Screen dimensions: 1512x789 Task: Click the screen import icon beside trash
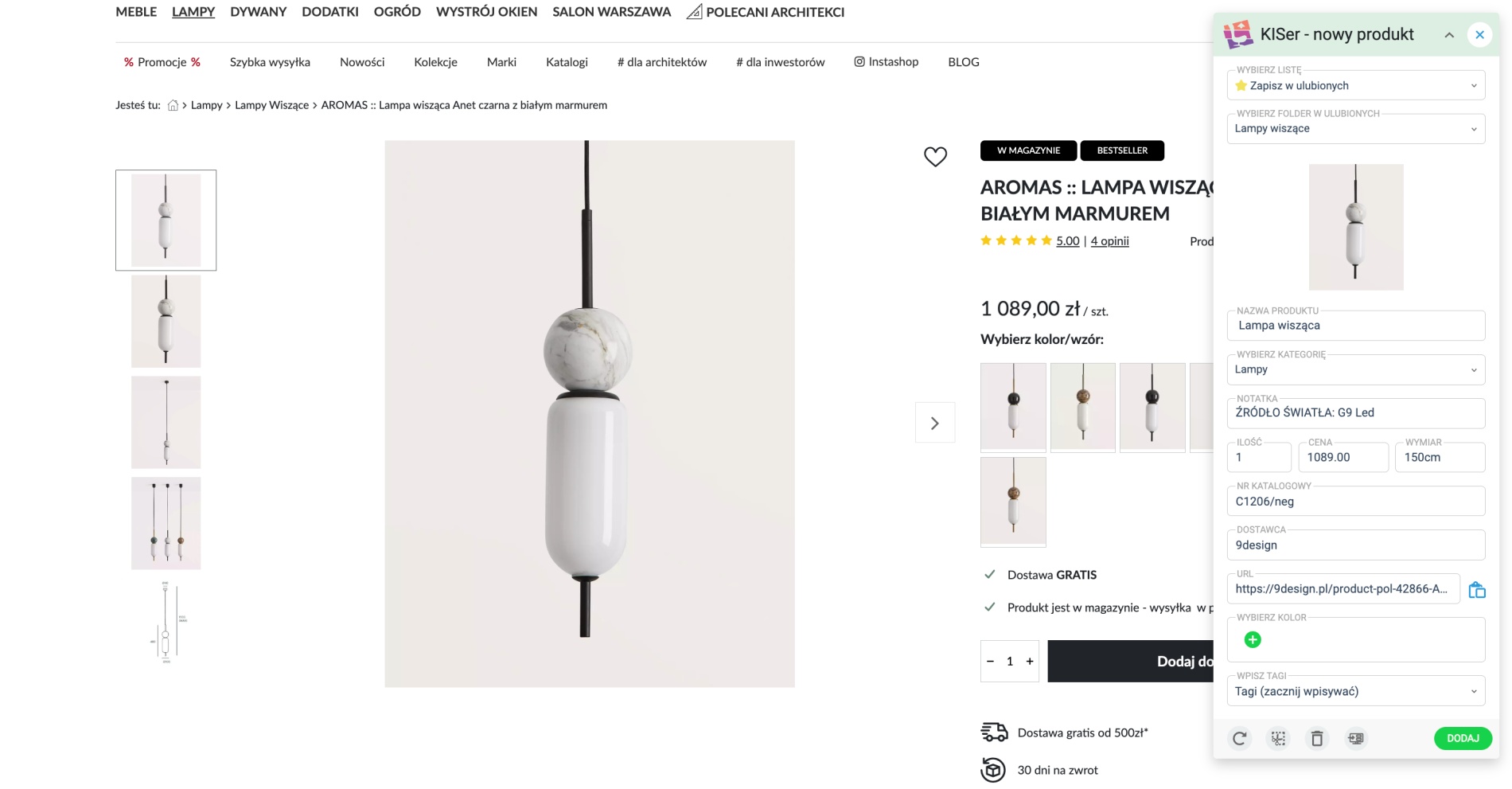click(1356, 739)
